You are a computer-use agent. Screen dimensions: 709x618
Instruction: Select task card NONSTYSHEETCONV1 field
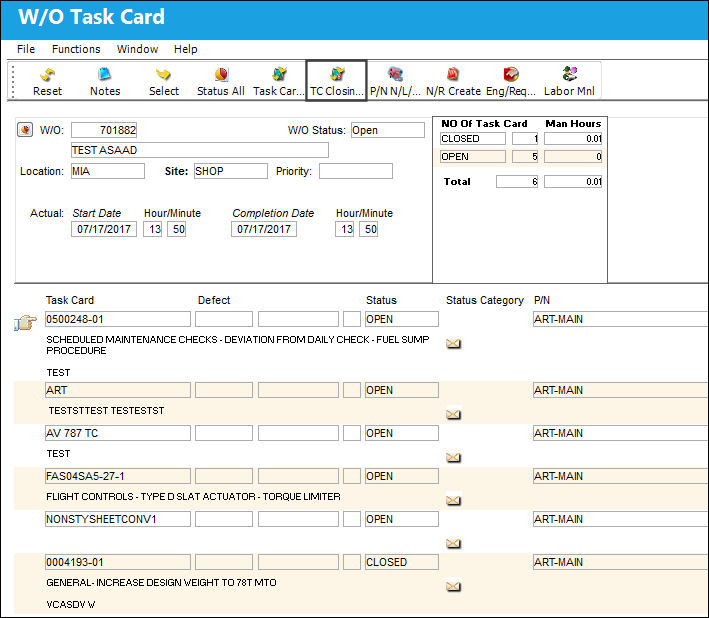click(x=118, y=519)
